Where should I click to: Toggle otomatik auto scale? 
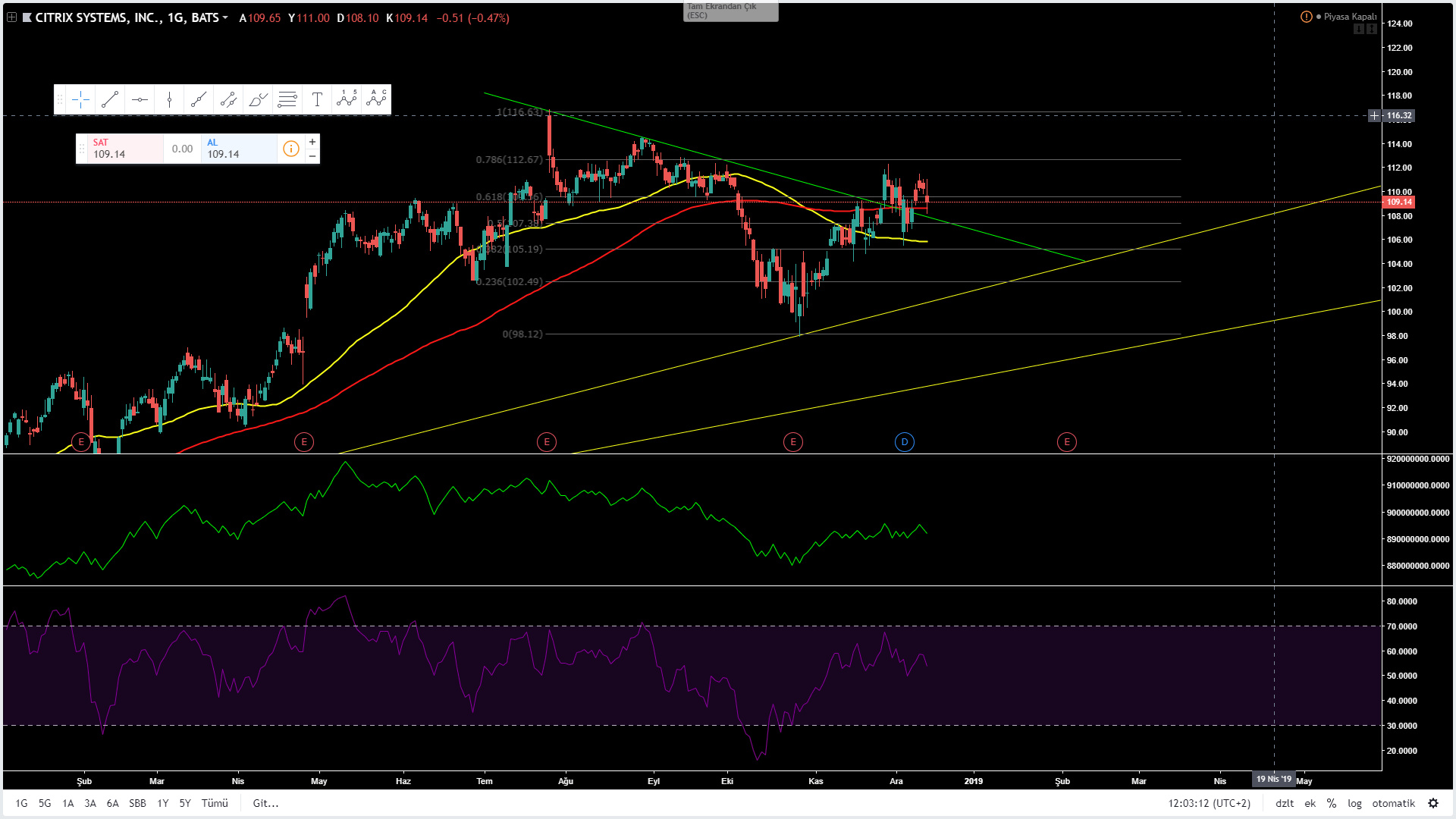[x=1393, y=803]
